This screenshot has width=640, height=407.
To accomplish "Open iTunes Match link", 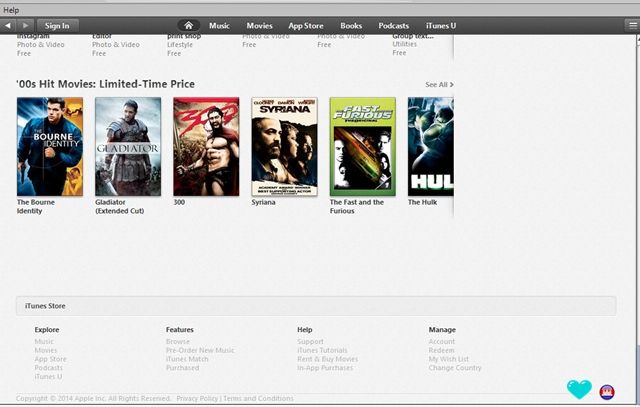I will pos(187,359).
